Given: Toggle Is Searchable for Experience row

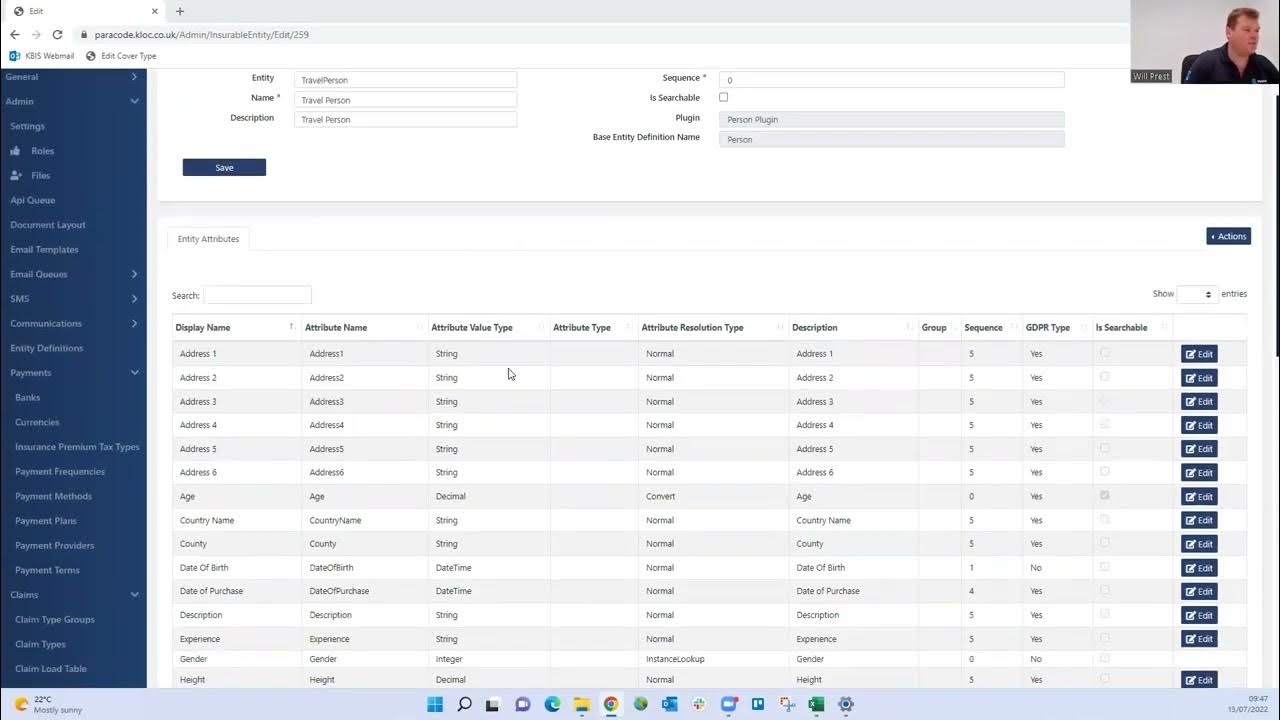Looking at the screenshot, I should 1104,638.
